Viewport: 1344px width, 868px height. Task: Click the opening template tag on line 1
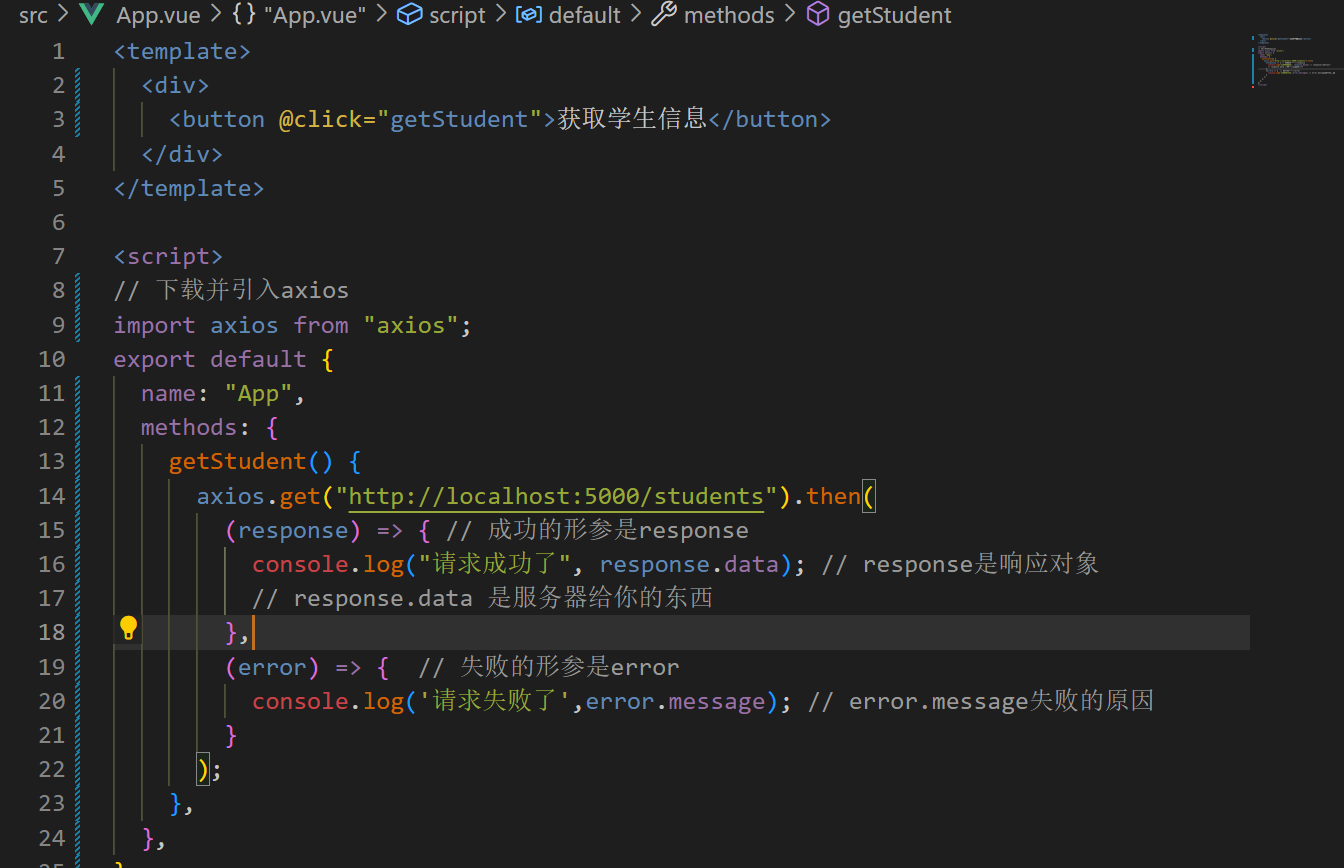pos(182,51)
